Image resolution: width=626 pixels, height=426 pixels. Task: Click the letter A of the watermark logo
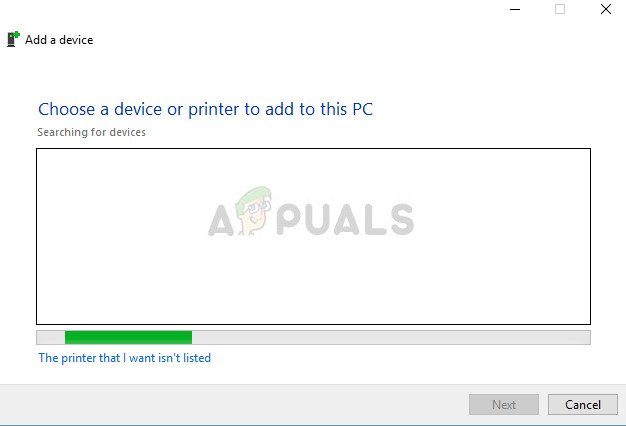221,220
